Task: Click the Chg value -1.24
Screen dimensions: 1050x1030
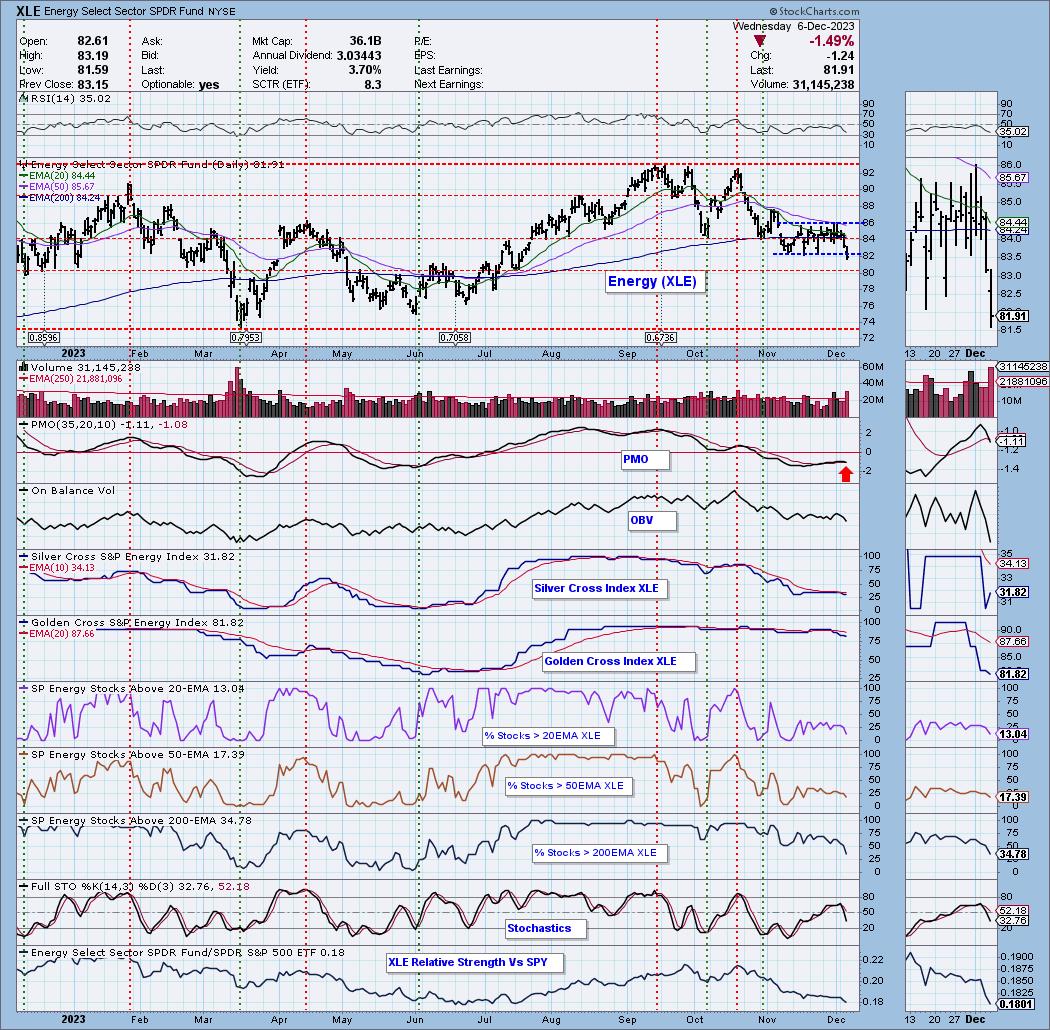Action: (840, 56)
